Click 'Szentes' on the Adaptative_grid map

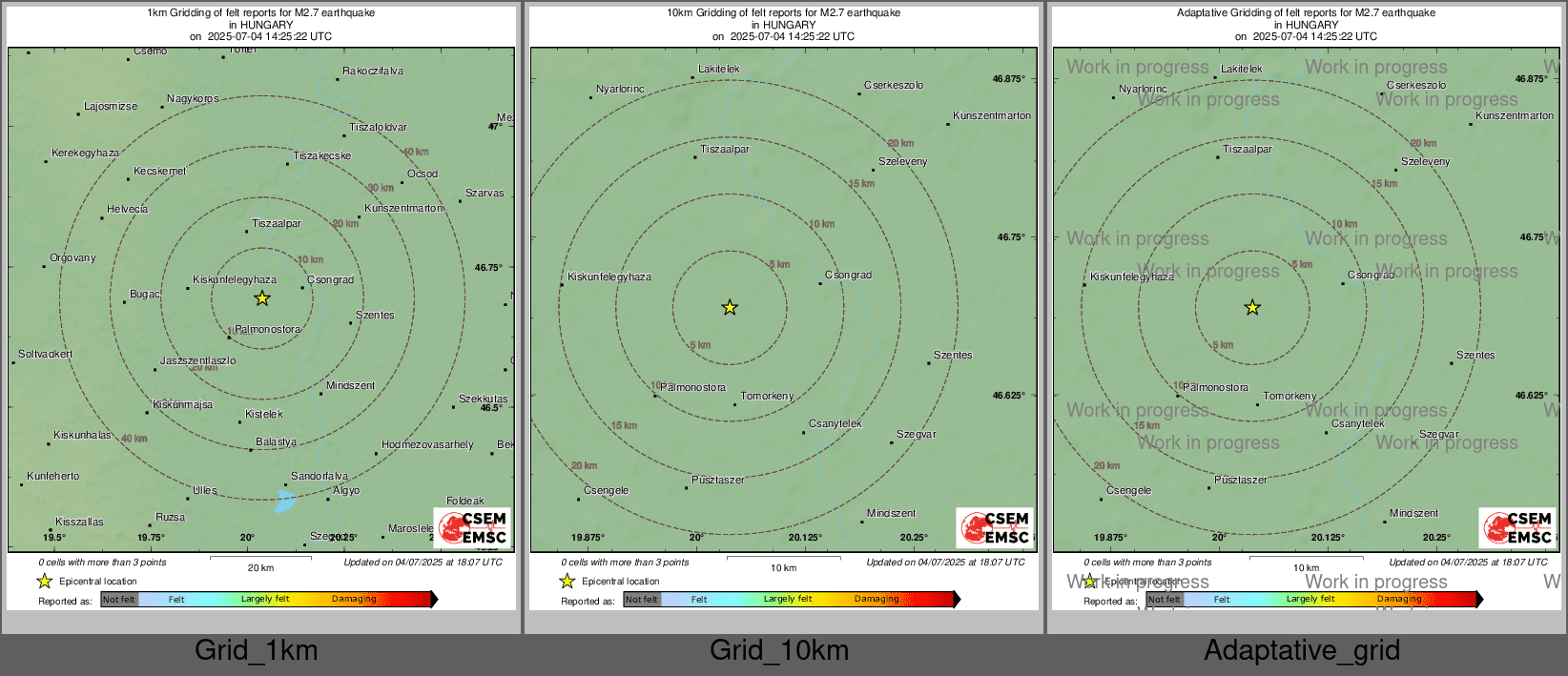coord(1475,356)
